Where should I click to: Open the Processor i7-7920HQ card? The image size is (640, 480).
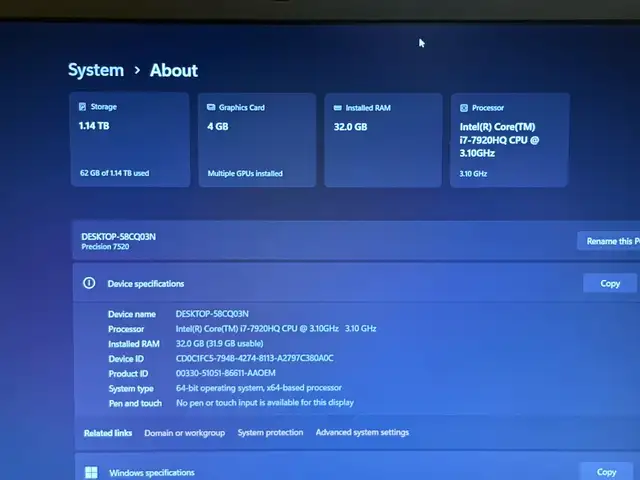(509, 140)
